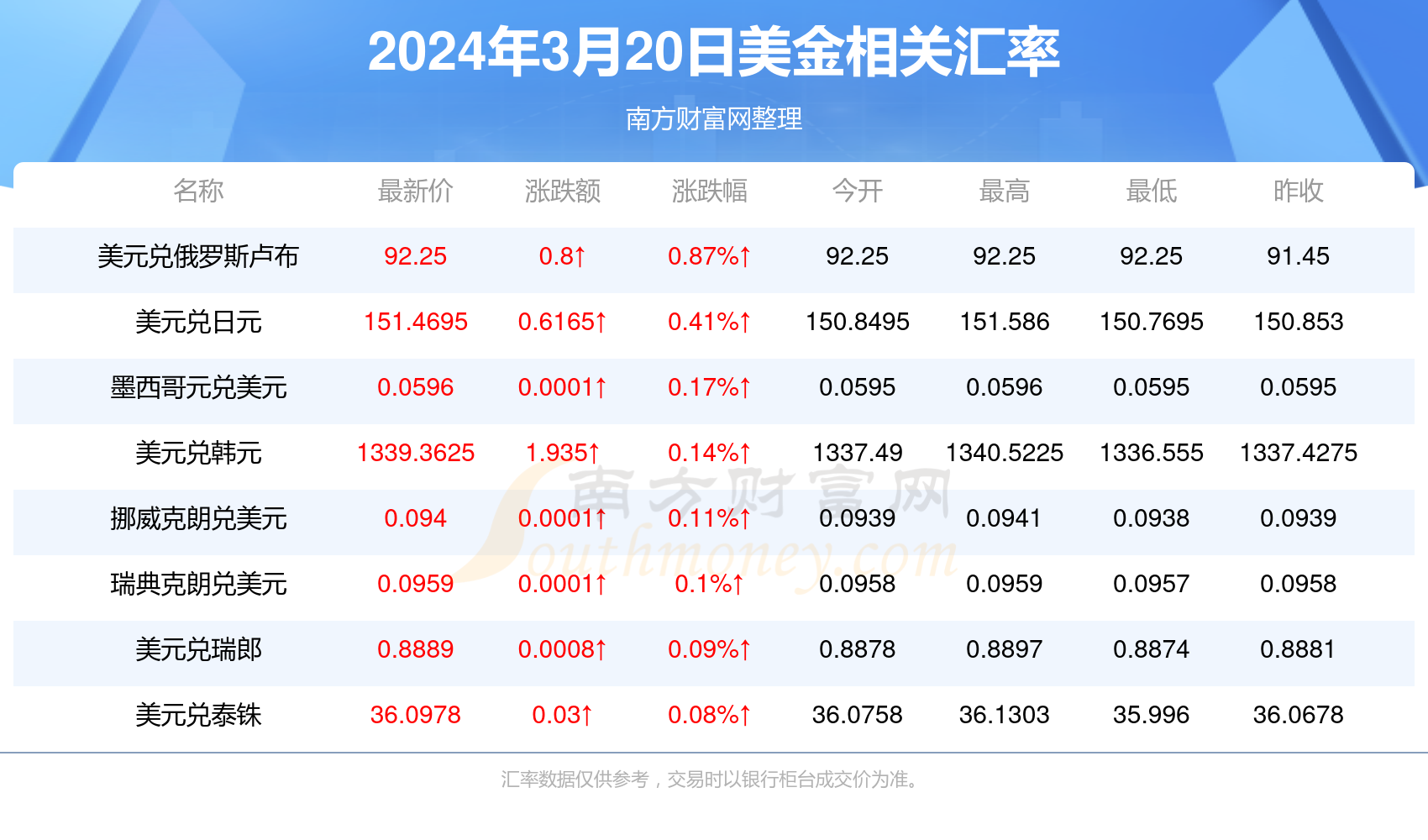Click the previous close 36.0678

[x=1298, y=715]
